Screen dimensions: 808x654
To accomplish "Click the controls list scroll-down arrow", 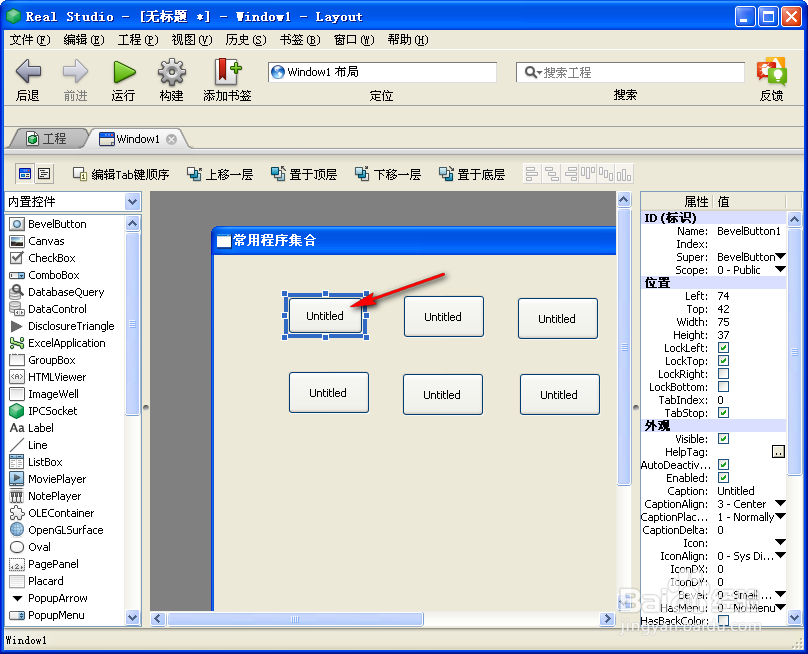I will (132, 617).
